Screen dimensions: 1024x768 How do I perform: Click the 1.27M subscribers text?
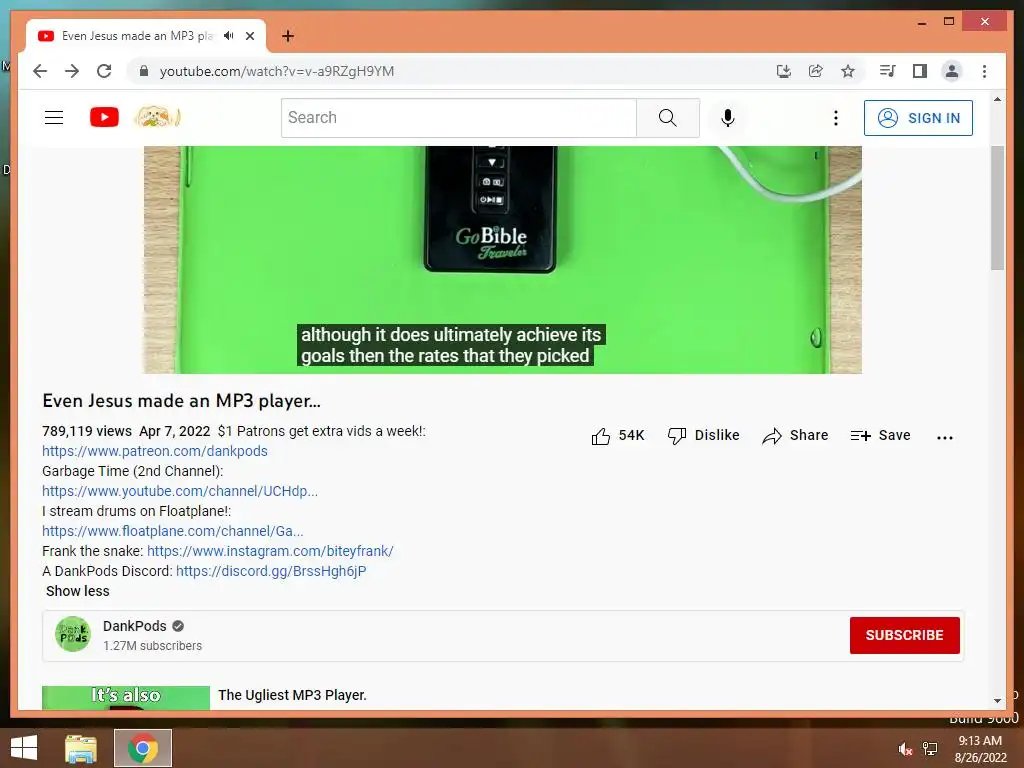[152, 646]
